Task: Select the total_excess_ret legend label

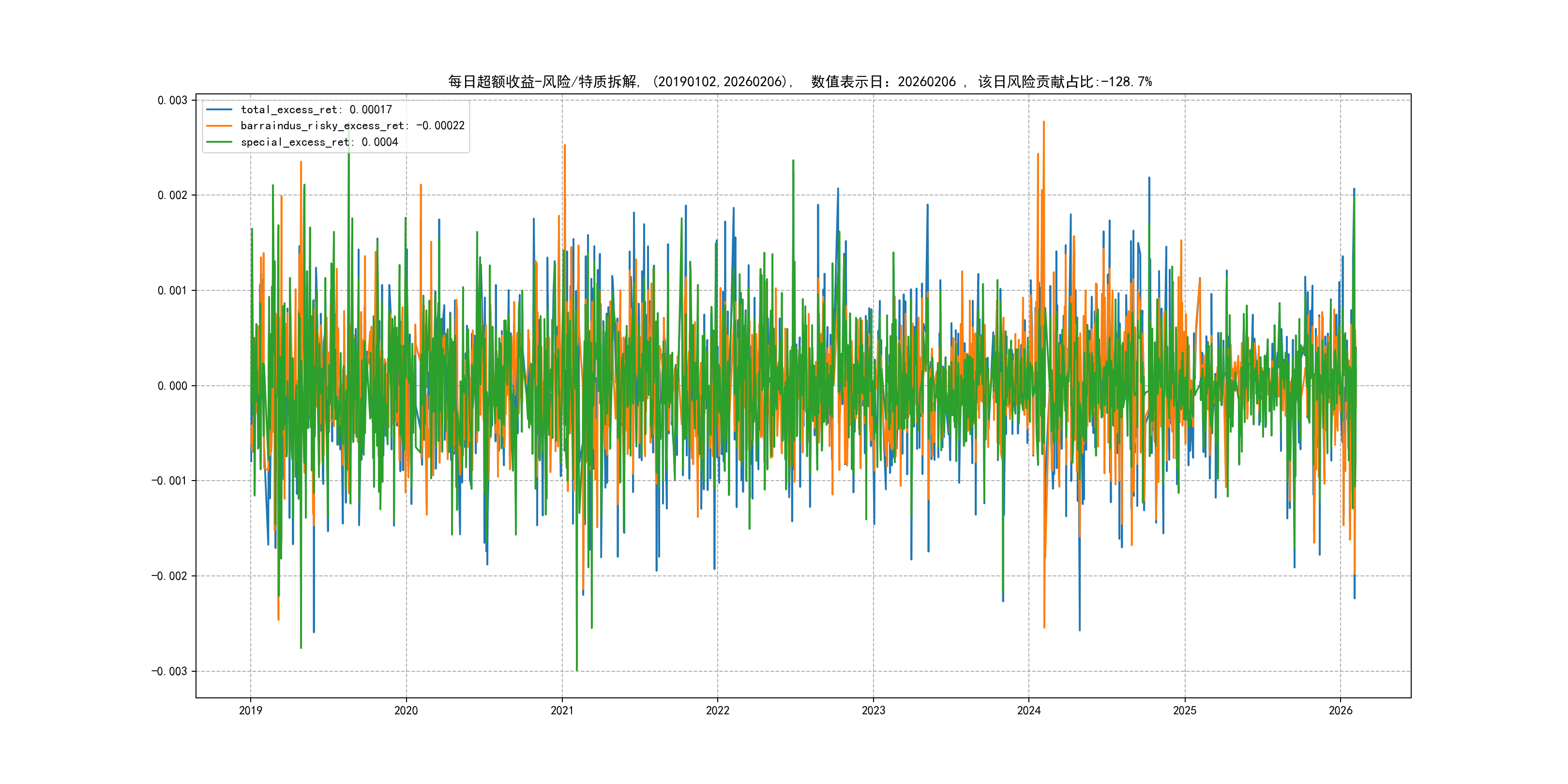Action: [x=316, y=109]
